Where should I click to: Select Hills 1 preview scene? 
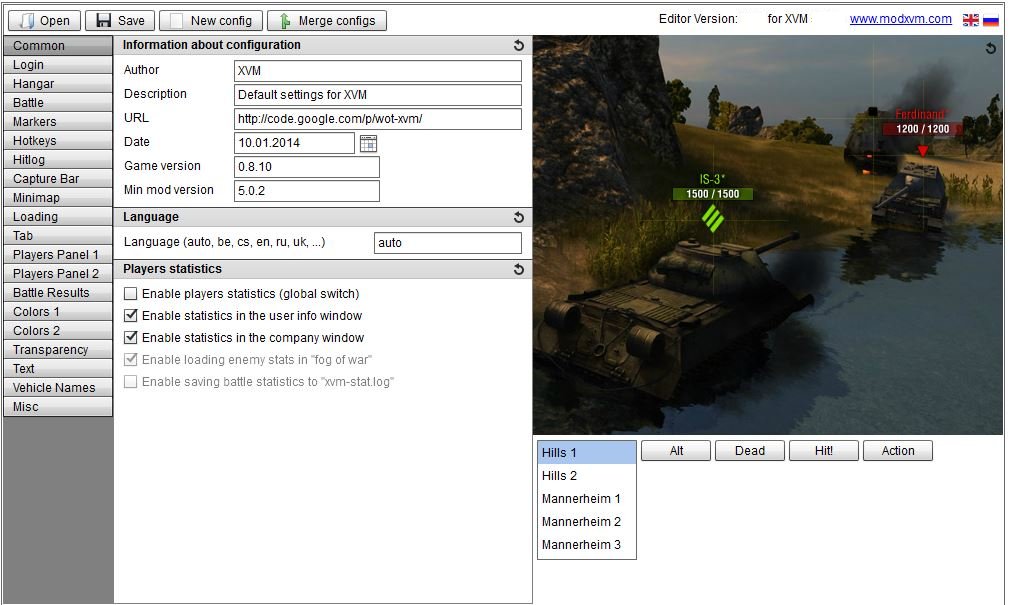coord(587,452)
